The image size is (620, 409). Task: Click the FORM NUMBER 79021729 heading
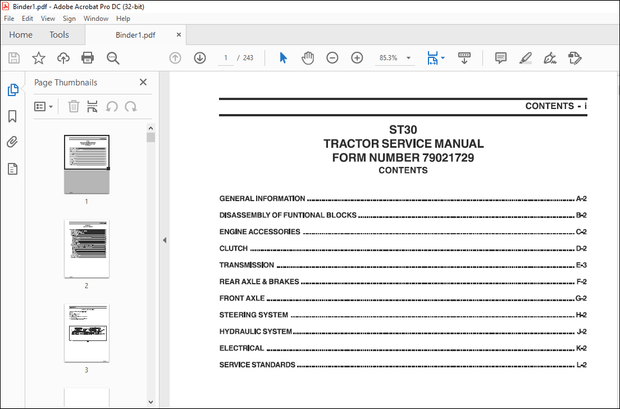coord(403,157)
